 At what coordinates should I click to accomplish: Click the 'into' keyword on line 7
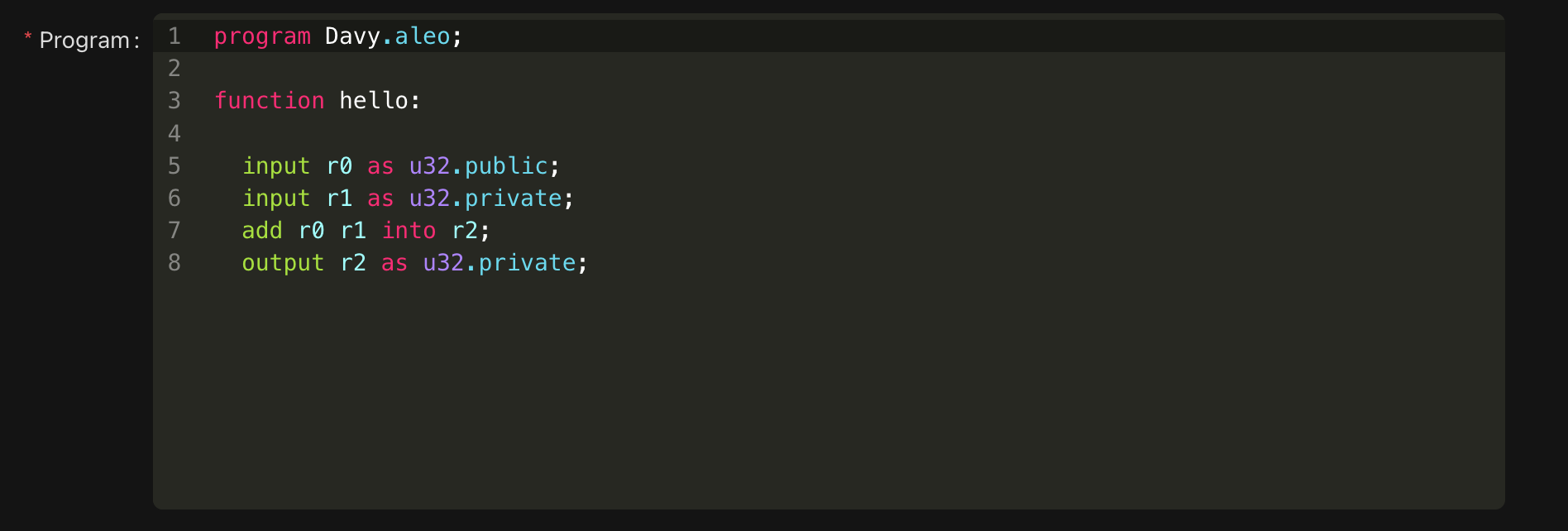click(x=409, y=231)
